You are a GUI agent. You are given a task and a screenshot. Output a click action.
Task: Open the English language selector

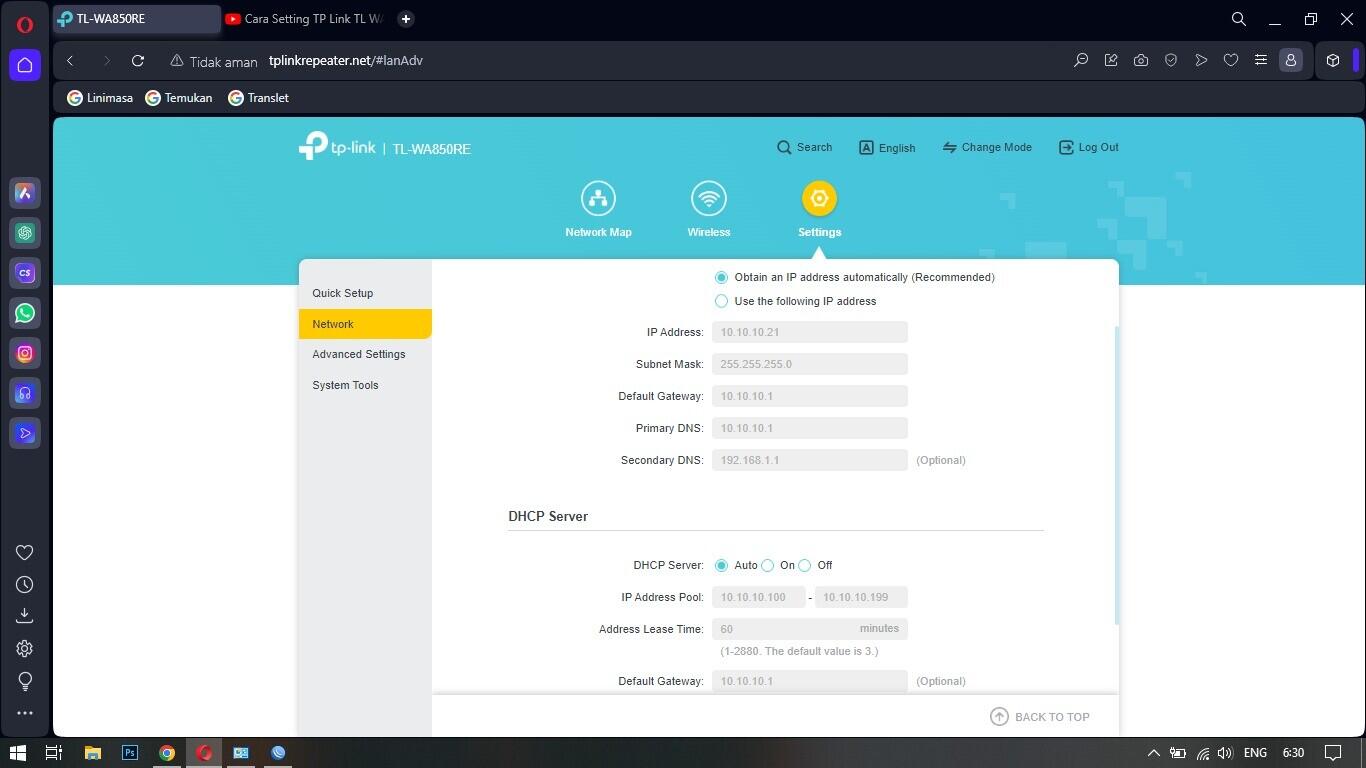click(x=887, y=147)
